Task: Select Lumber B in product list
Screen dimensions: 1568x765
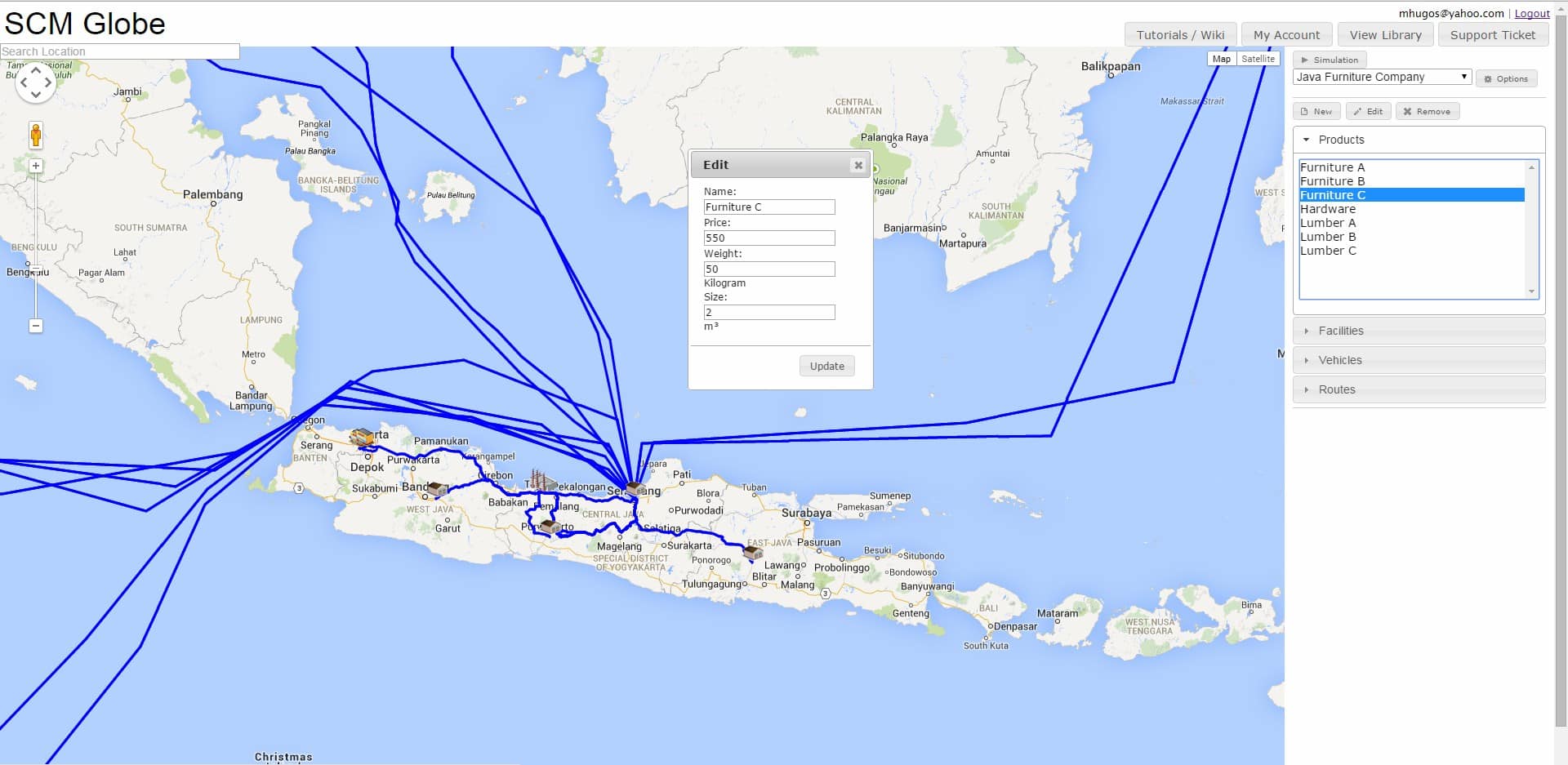Action: coord(1412,237)
